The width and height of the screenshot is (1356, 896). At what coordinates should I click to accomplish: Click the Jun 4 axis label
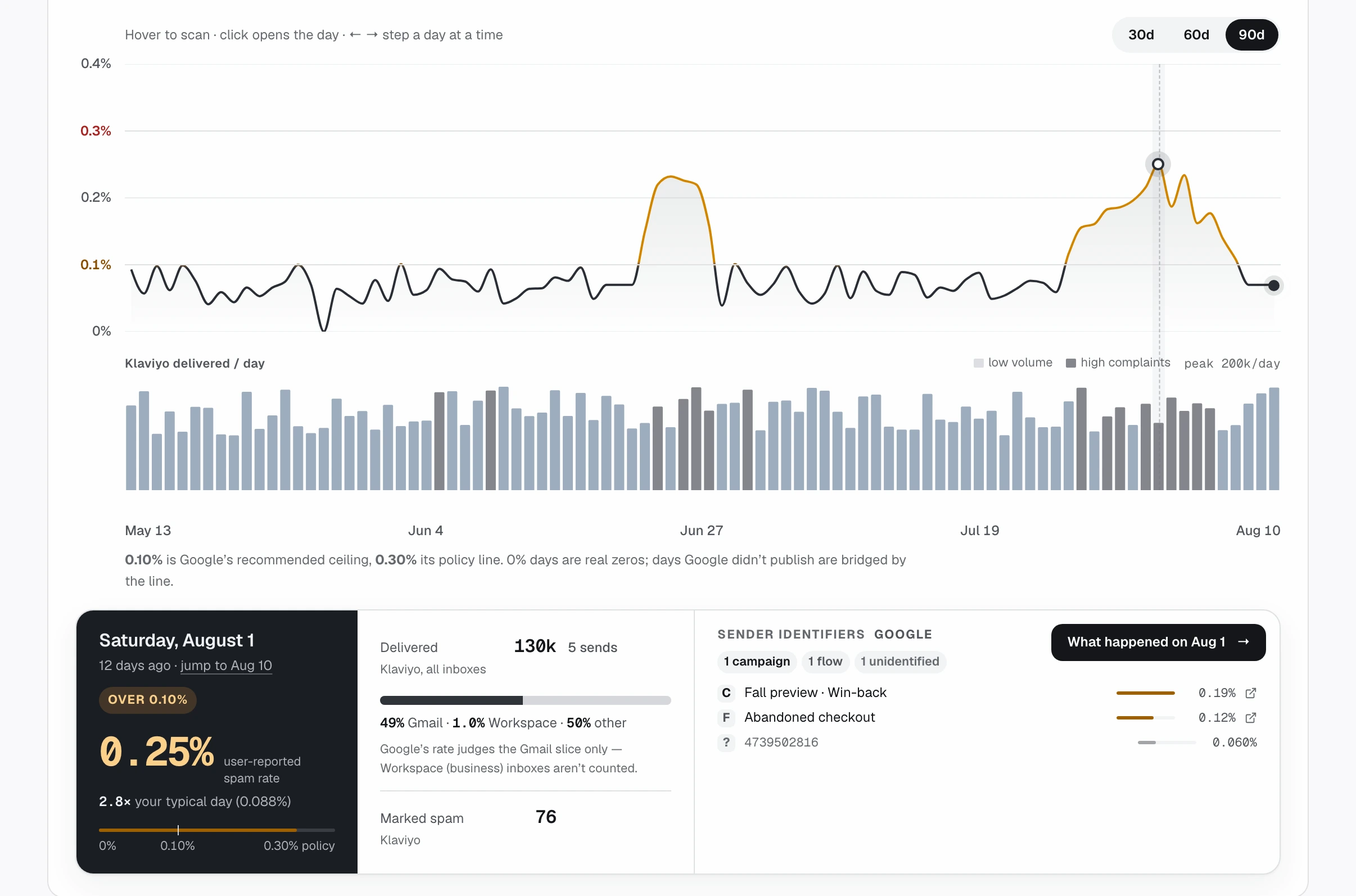pyautogui.click(x=425, y=531)
